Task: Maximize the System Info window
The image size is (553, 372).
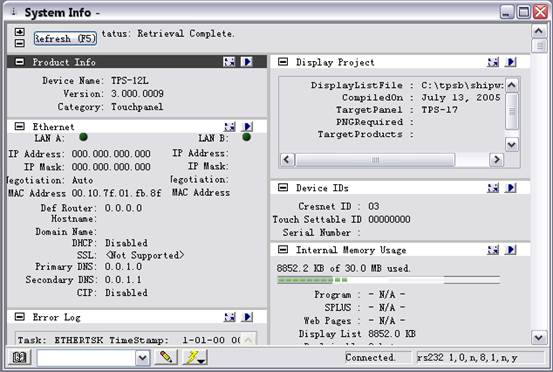Action: pyautogui.click(x=524, y=12)
